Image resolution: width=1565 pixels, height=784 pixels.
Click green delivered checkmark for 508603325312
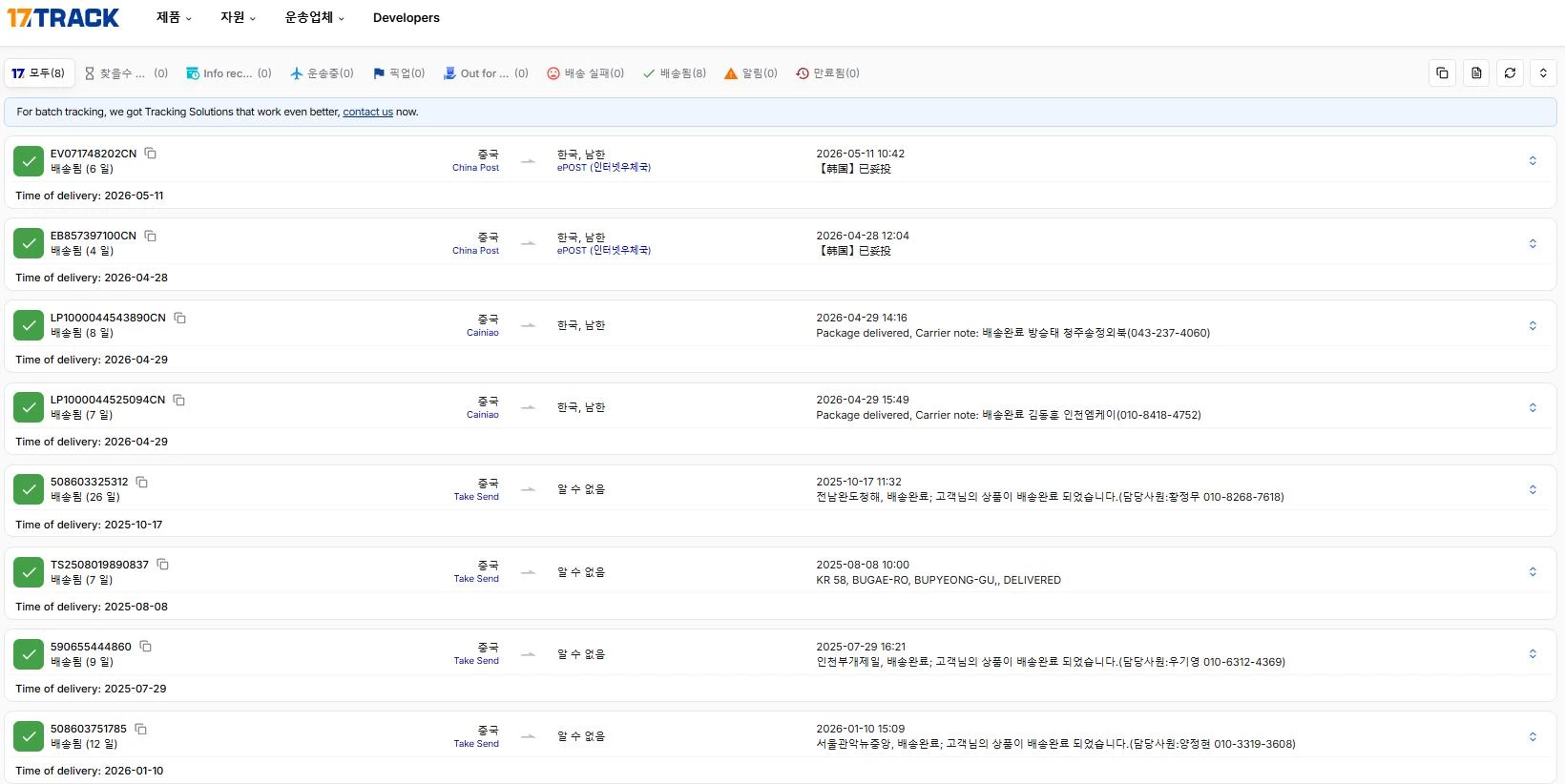click(29, 489)
